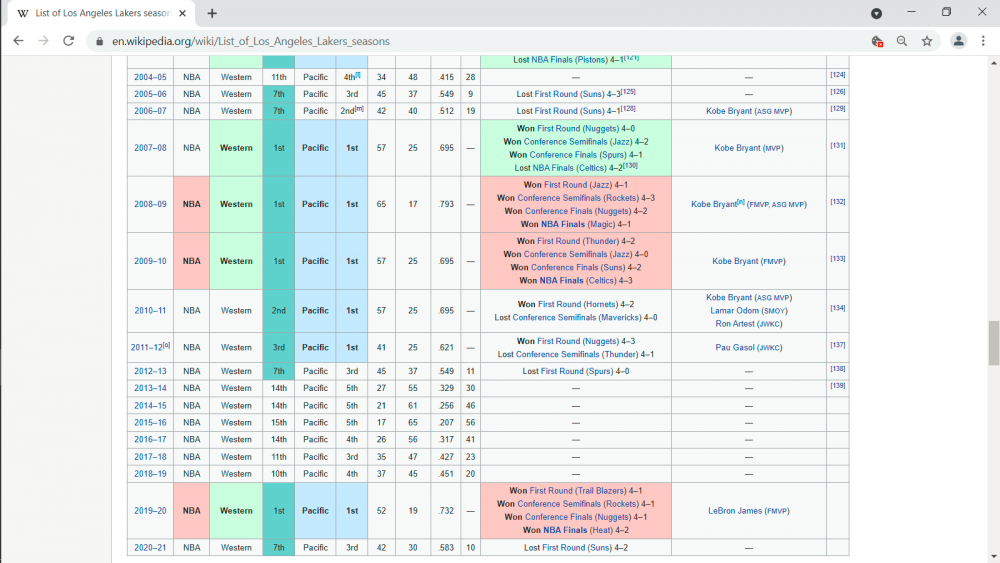The height and width of the screenshot is (563, 1000).
Task: Open the Chrome profile avatar
Action: point(959,41)
